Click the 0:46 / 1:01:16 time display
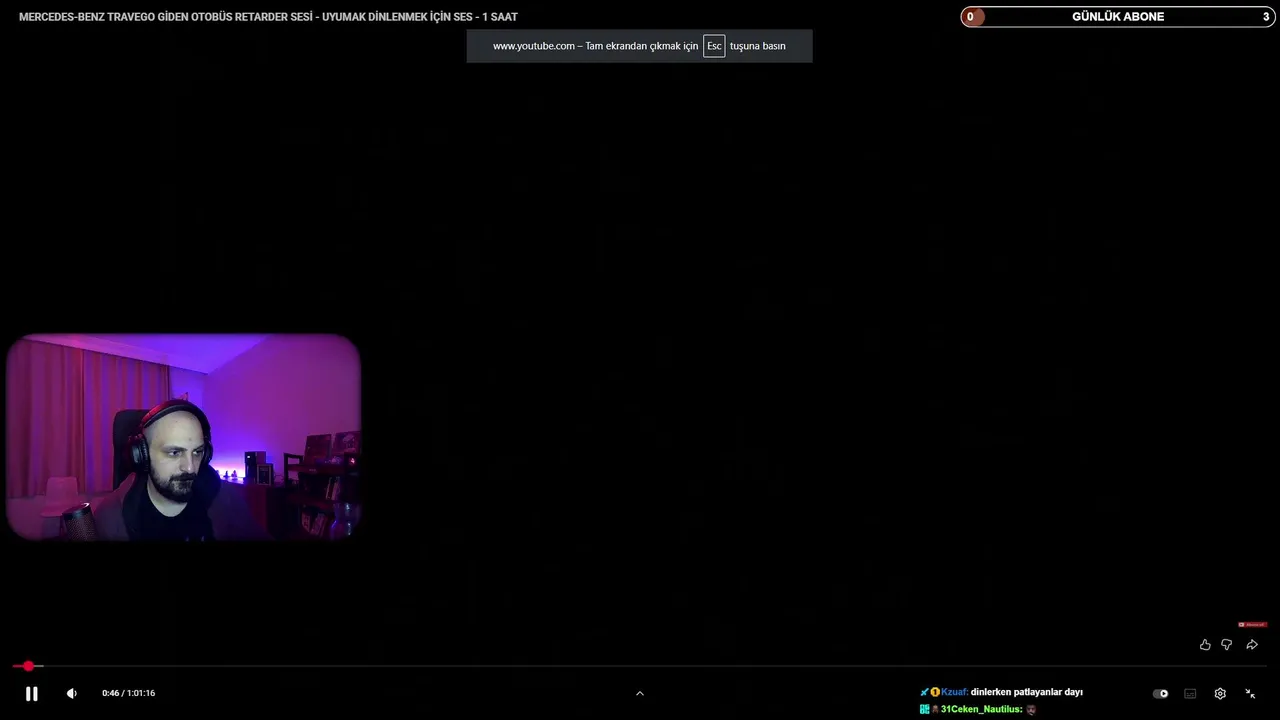Screen dimensions: 1280x720 128,693
